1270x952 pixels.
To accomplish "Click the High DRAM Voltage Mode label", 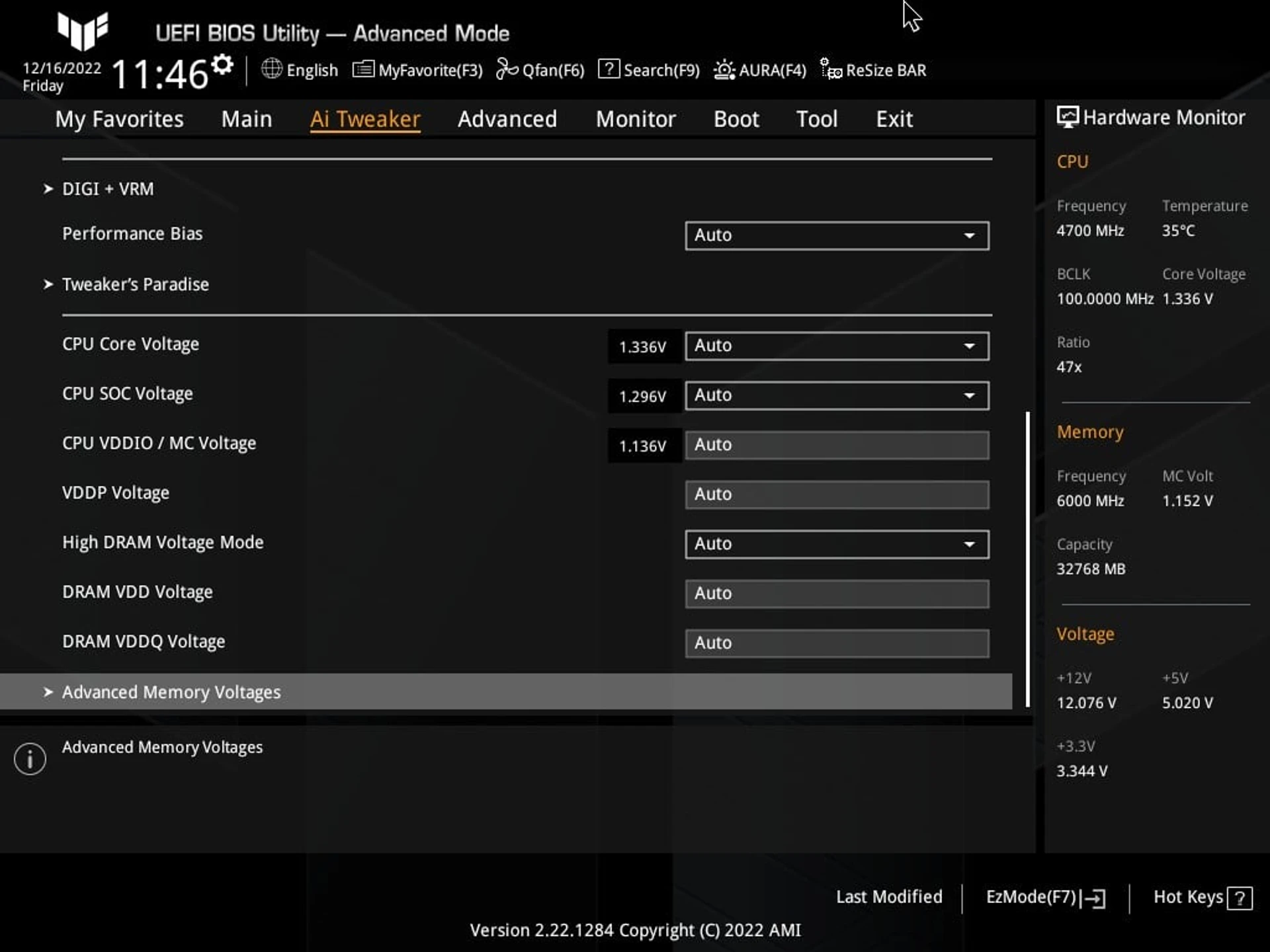I will point(163,543).
